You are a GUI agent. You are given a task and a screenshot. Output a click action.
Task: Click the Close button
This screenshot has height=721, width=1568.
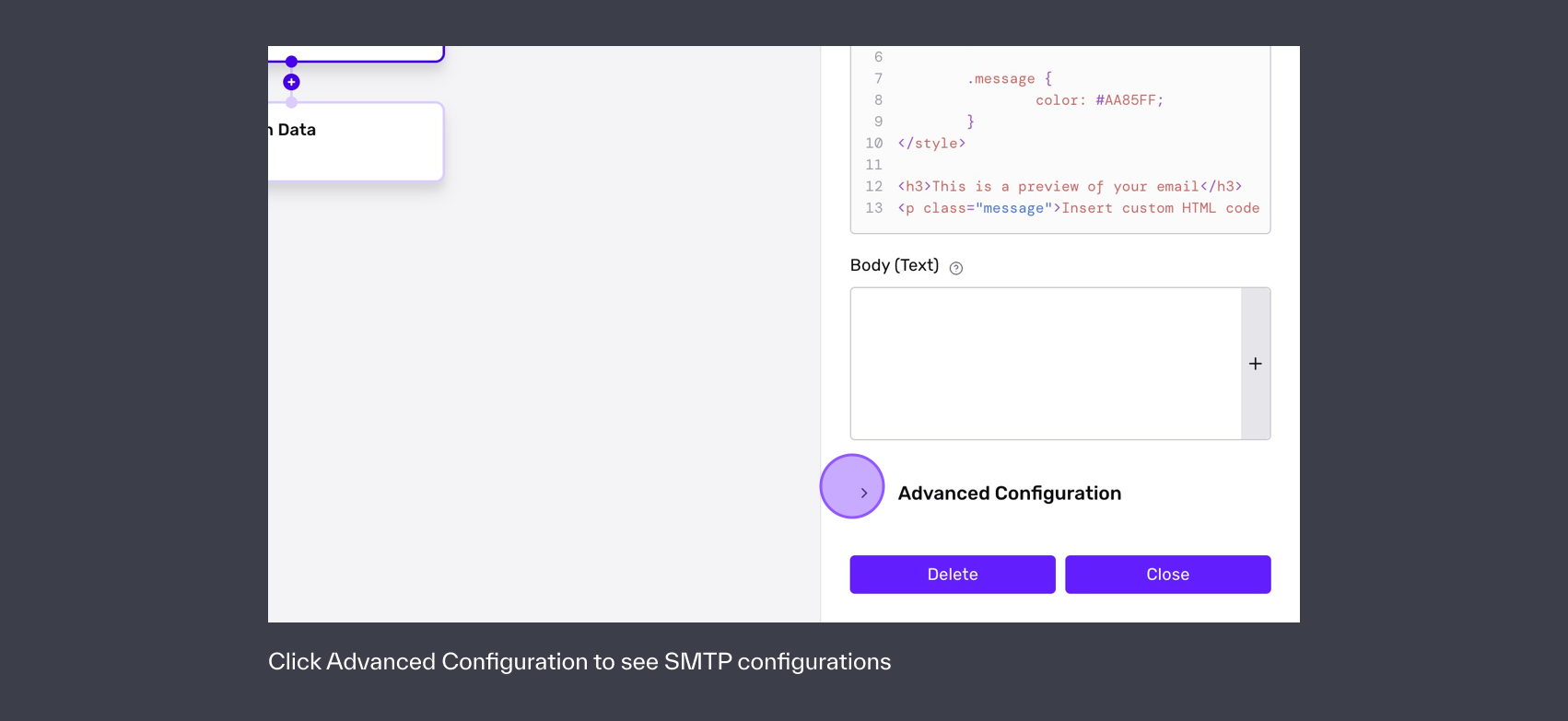1168,575
